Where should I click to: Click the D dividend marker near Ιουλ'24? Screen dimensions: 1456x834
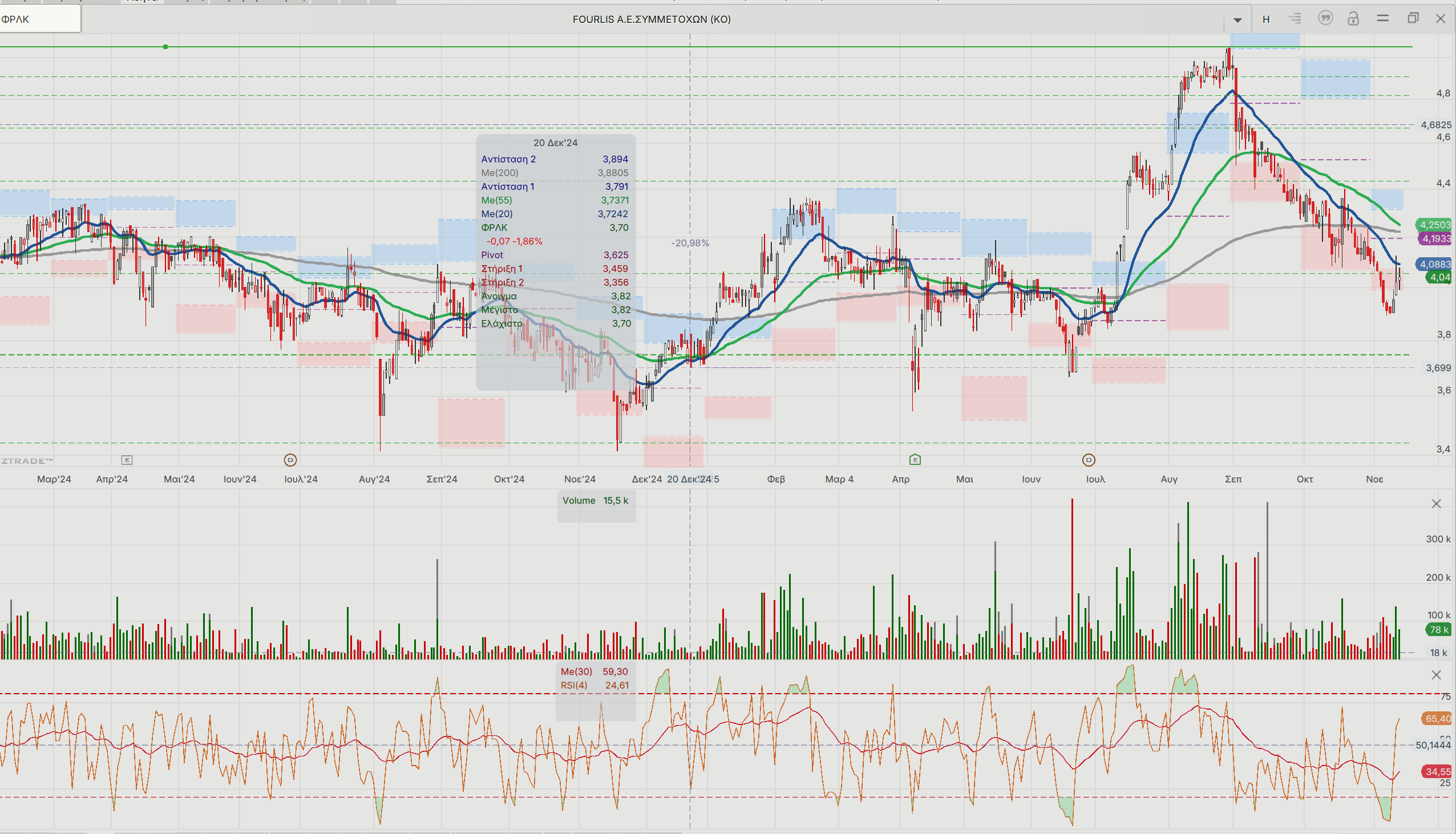290,460
